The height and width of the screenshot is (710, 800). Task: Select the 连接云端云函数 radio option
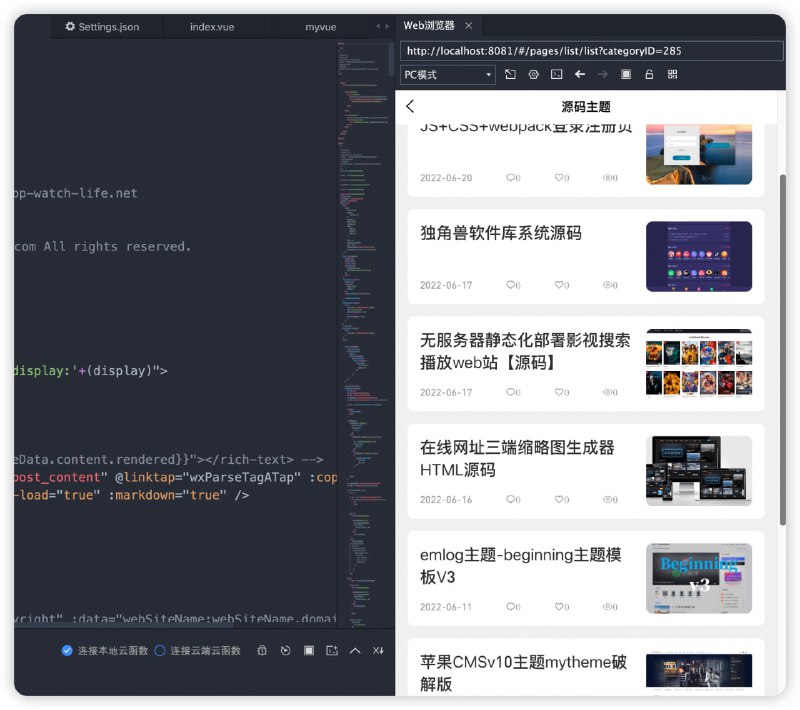click(x=160, y=651)
